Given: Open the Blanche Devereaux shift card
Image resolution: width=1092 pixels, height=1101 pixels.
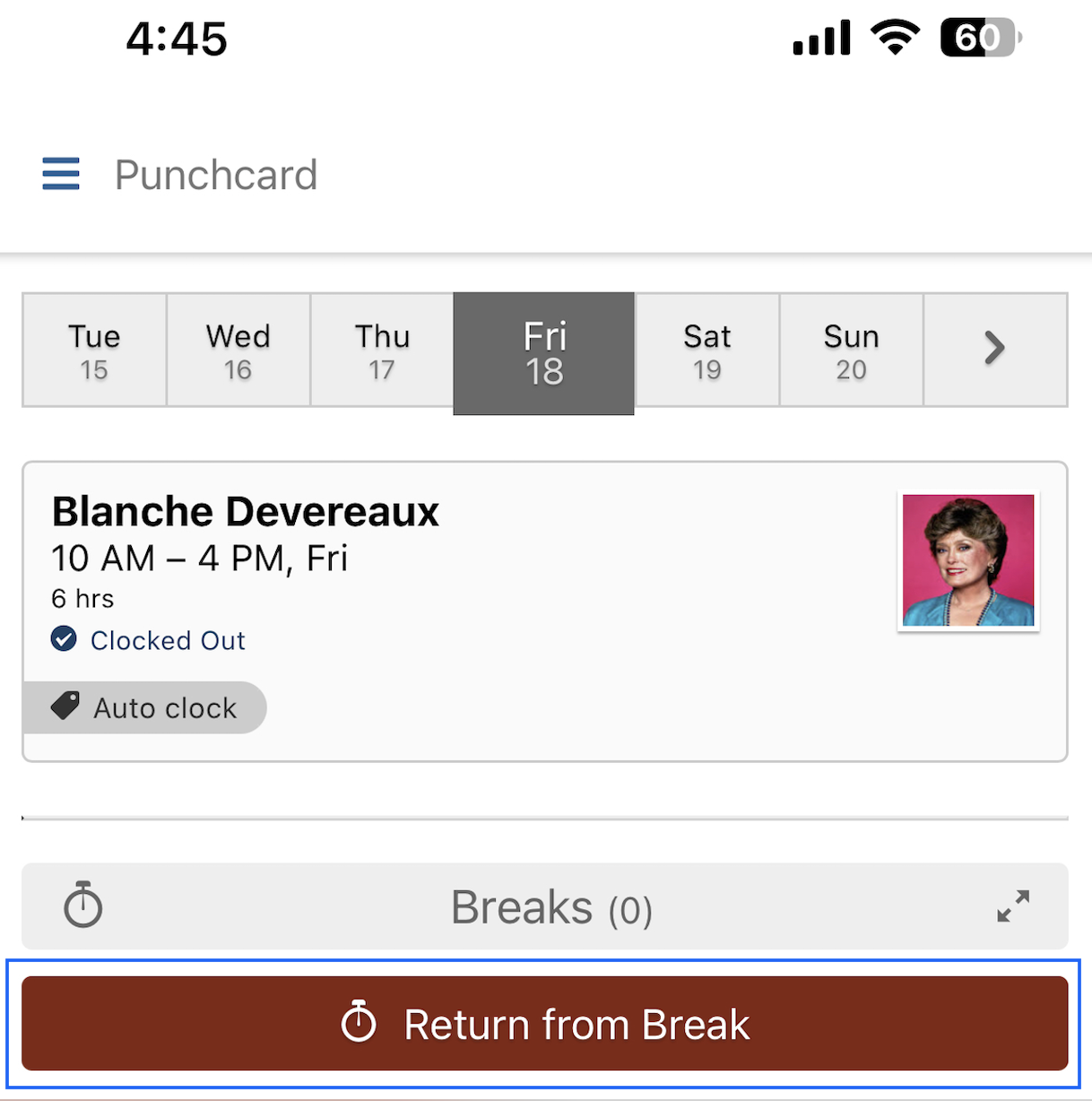Looking at the screenshot, I should (545, 611).
